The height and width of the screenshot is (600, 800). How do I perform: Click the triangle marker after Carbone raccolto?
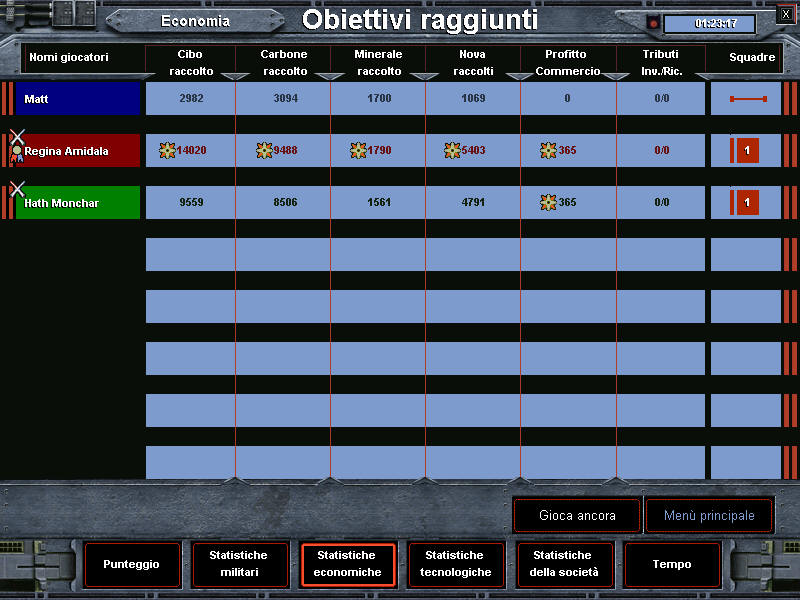(330, 76)
